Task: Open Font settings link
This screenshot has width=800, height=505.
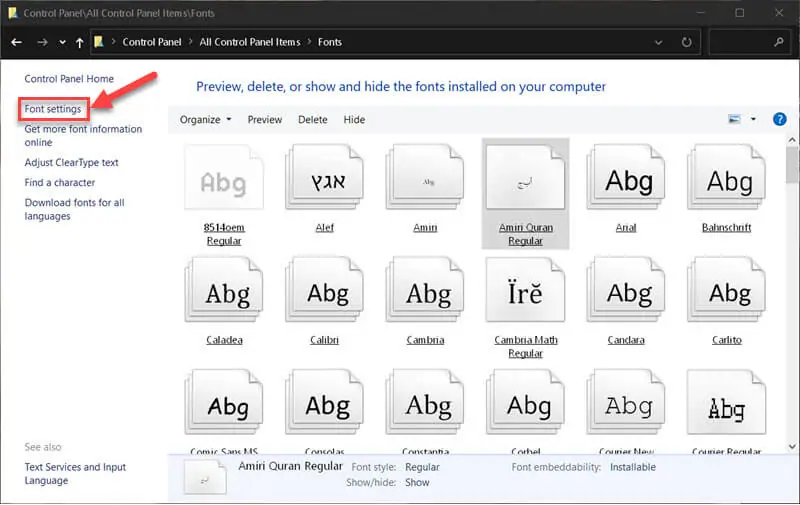Action: [53, 109]
